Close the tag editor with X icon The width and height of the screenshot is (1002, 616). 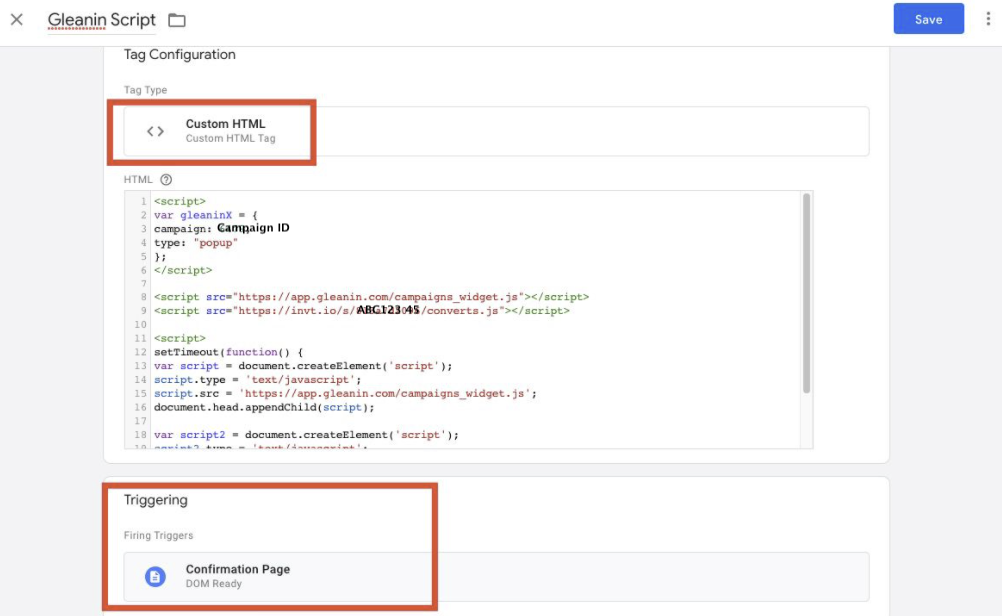point(17,20)
